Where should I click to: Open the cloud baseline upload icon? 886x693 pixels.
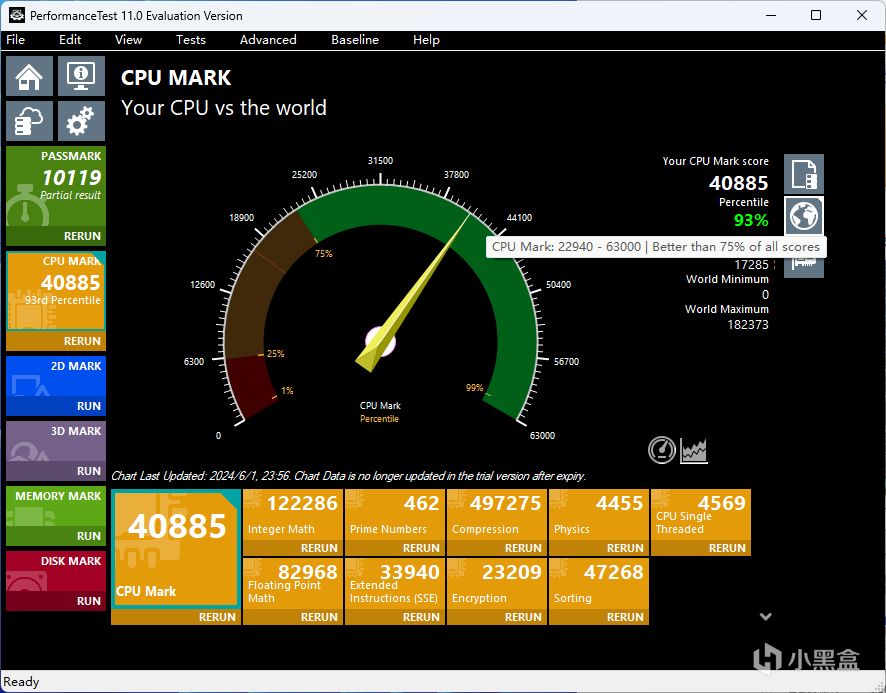tap(29, 120)
